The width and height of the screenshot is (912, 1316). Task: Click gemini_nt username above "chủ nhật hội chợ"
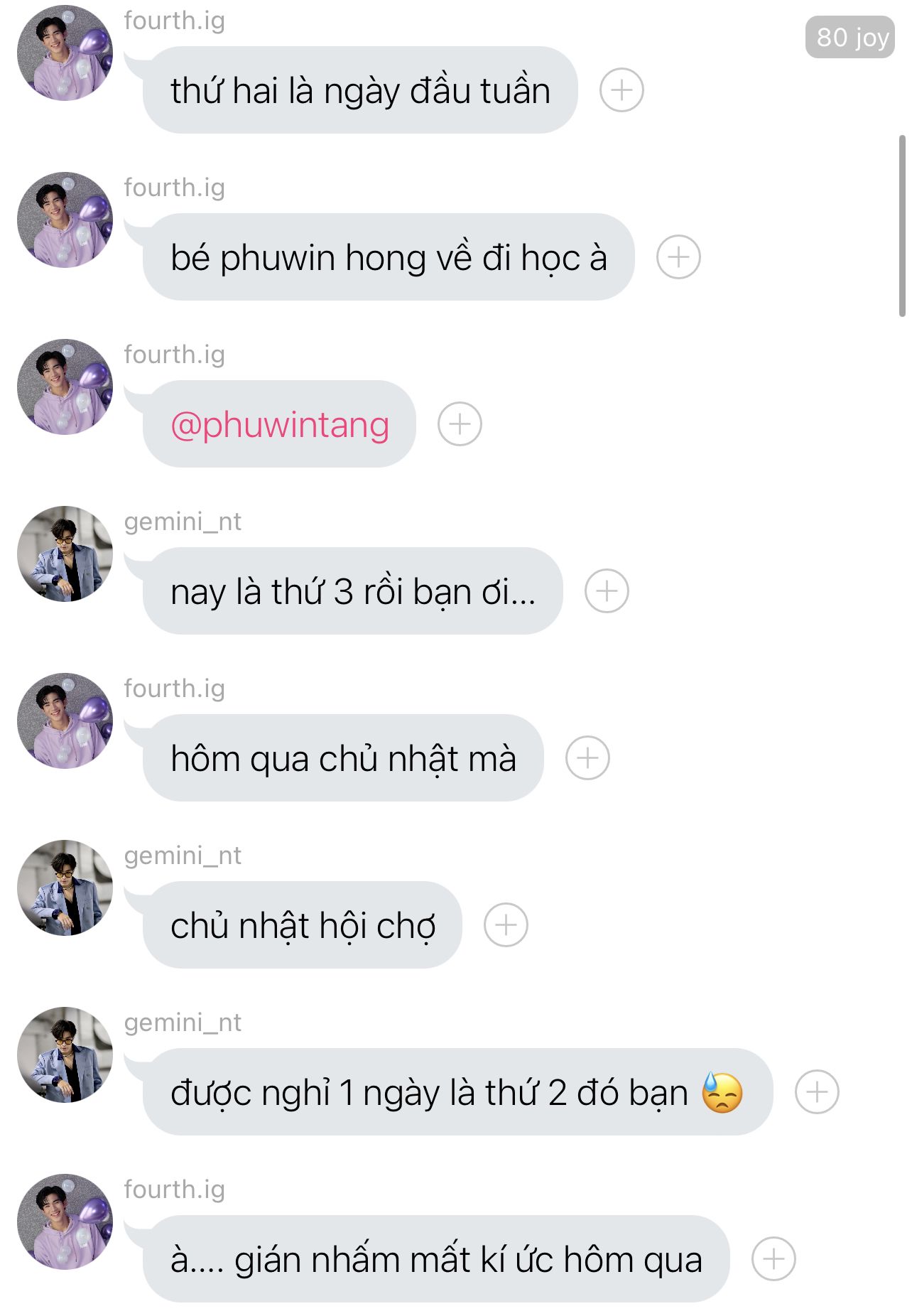click(183, 856)
